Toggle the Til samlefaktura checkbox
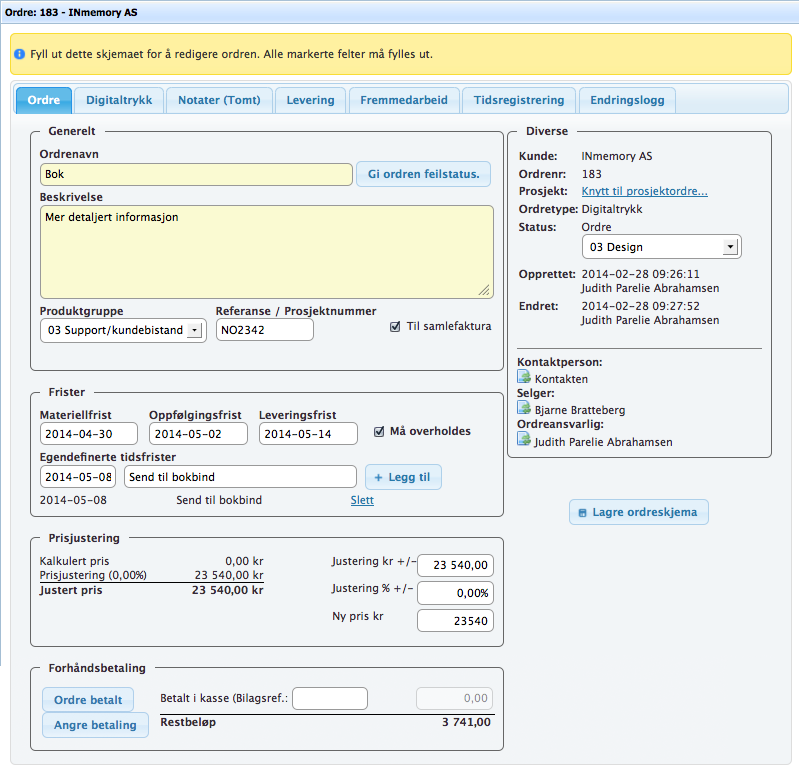Image resolution: width=799 pixels, height=768 pixels. (395, 325)
